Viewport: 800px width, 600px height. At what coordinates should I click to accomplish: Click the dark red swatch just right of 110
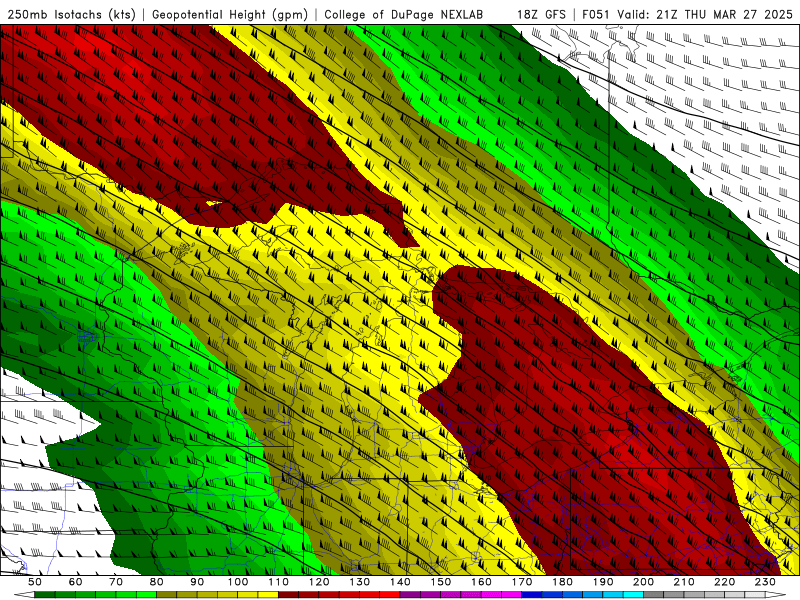click(x=289, y=595)
